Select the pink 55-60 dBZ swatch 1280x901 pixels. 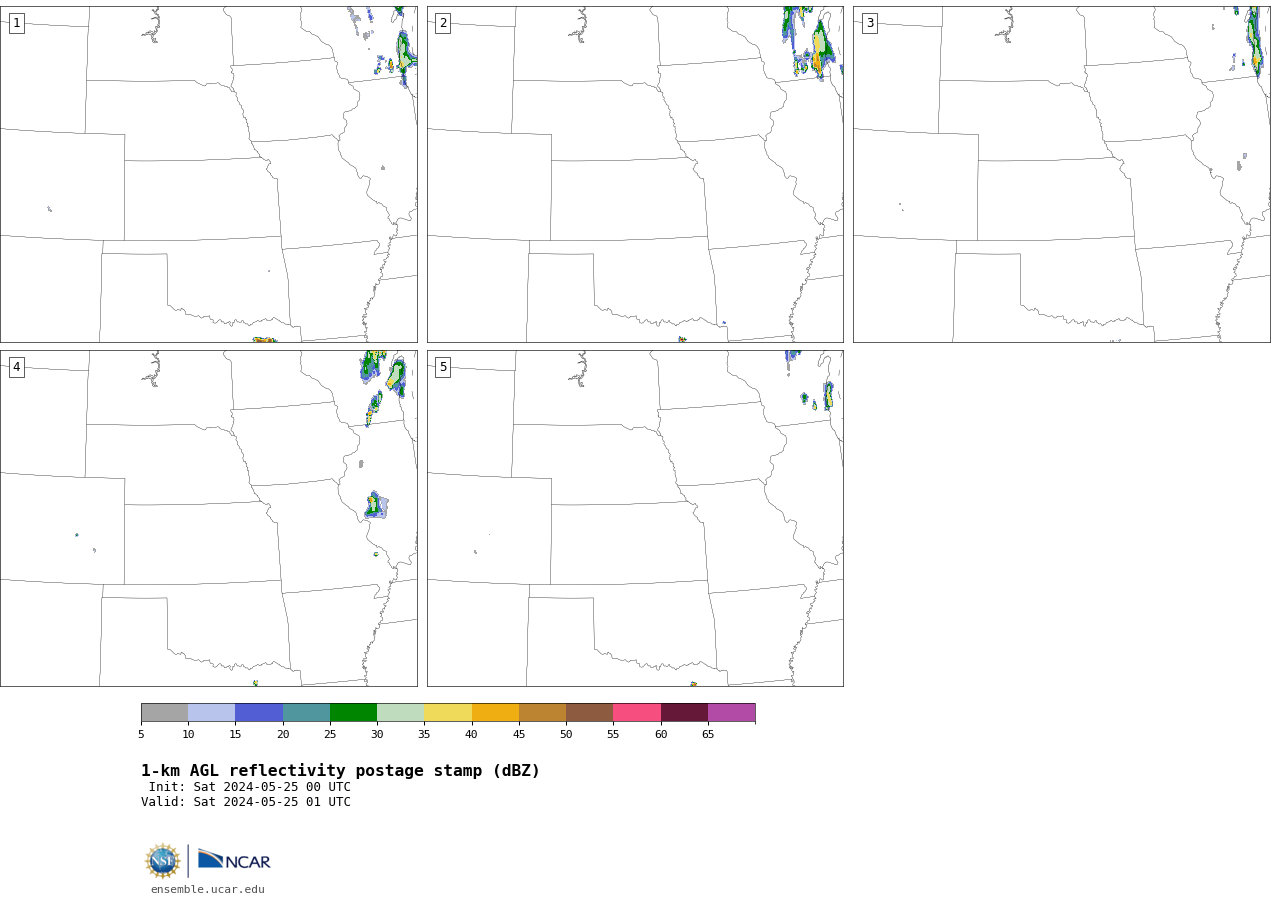tap(637, 712)
